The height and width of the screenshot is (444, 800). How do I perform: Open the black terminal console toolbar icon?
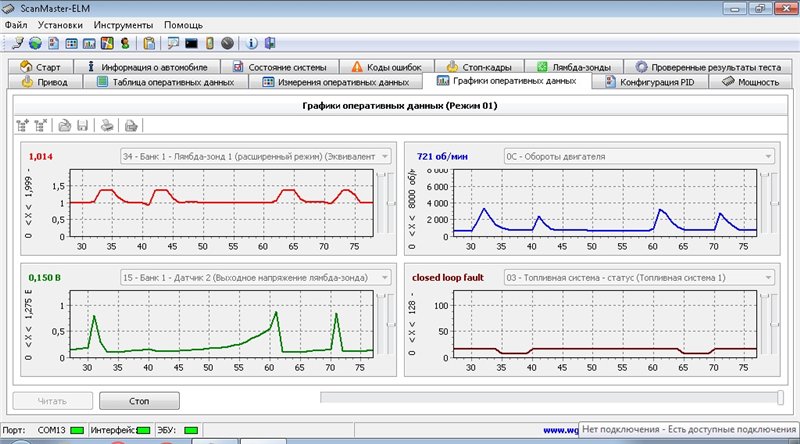tap(191, 43)
